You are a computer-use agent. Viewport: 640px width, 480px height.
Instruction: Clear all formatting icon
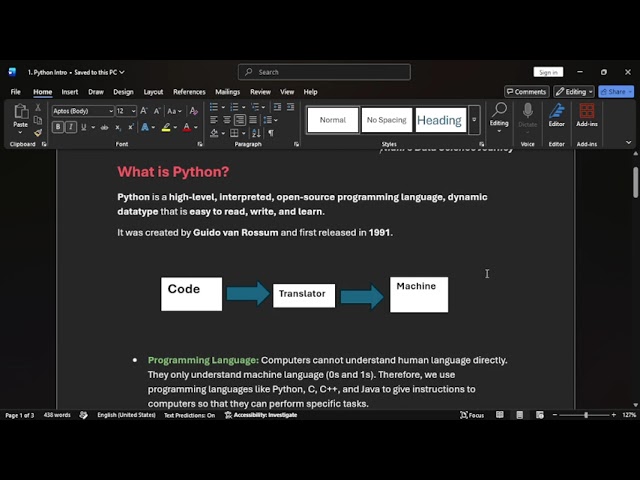click(x=193, y=111)
